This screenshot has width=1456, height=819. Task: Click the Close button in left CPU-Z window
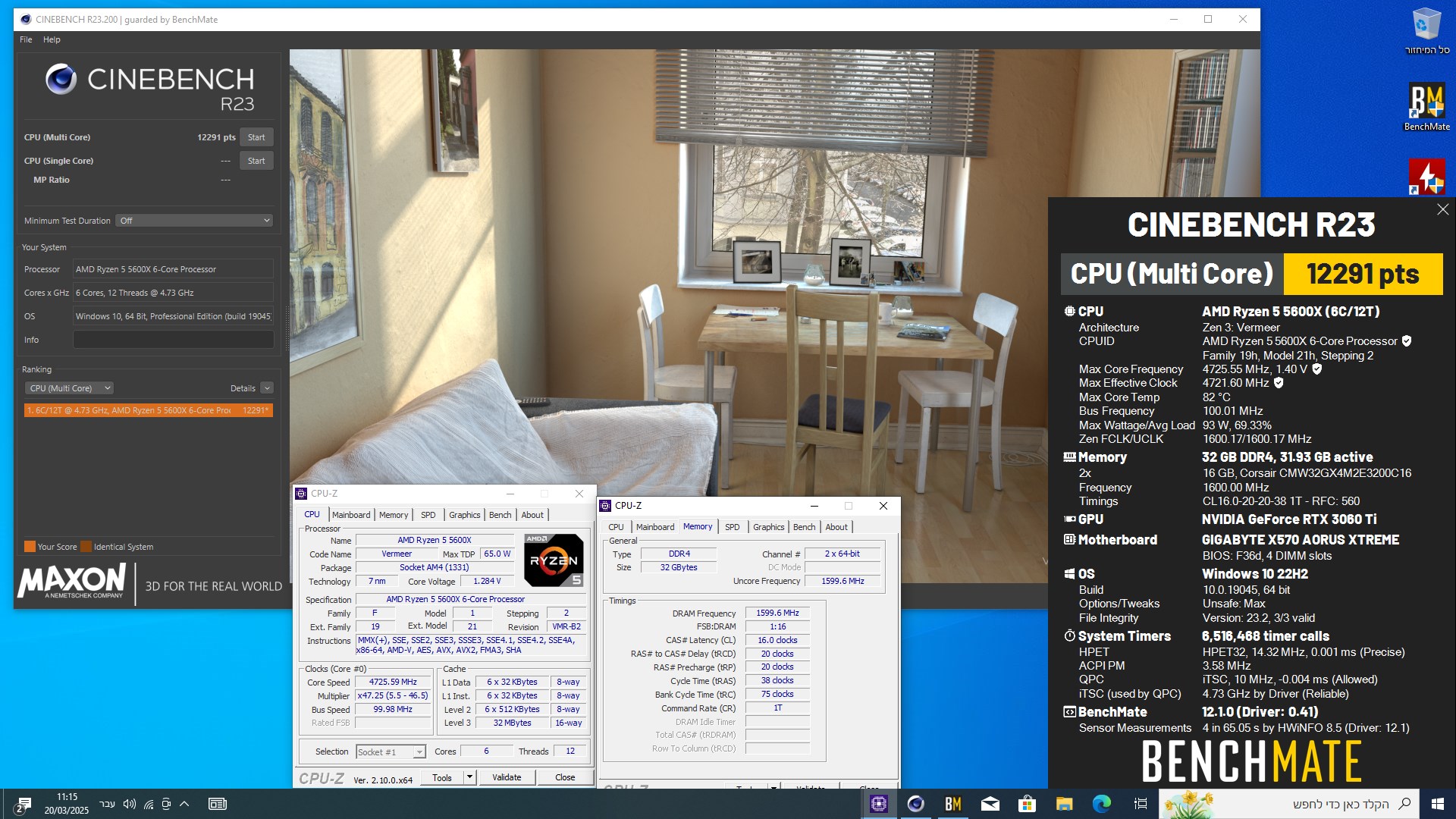point(565,777)
